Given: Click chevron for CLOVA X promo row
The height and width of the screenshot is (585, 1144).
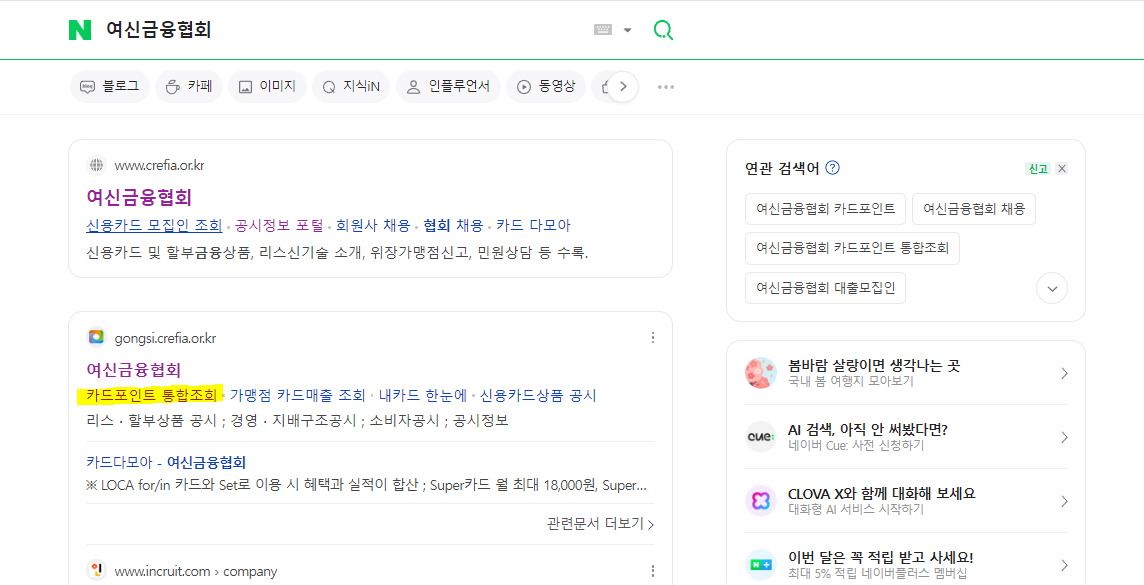Looking at the screenshot, I should (x=1064, y=501).
